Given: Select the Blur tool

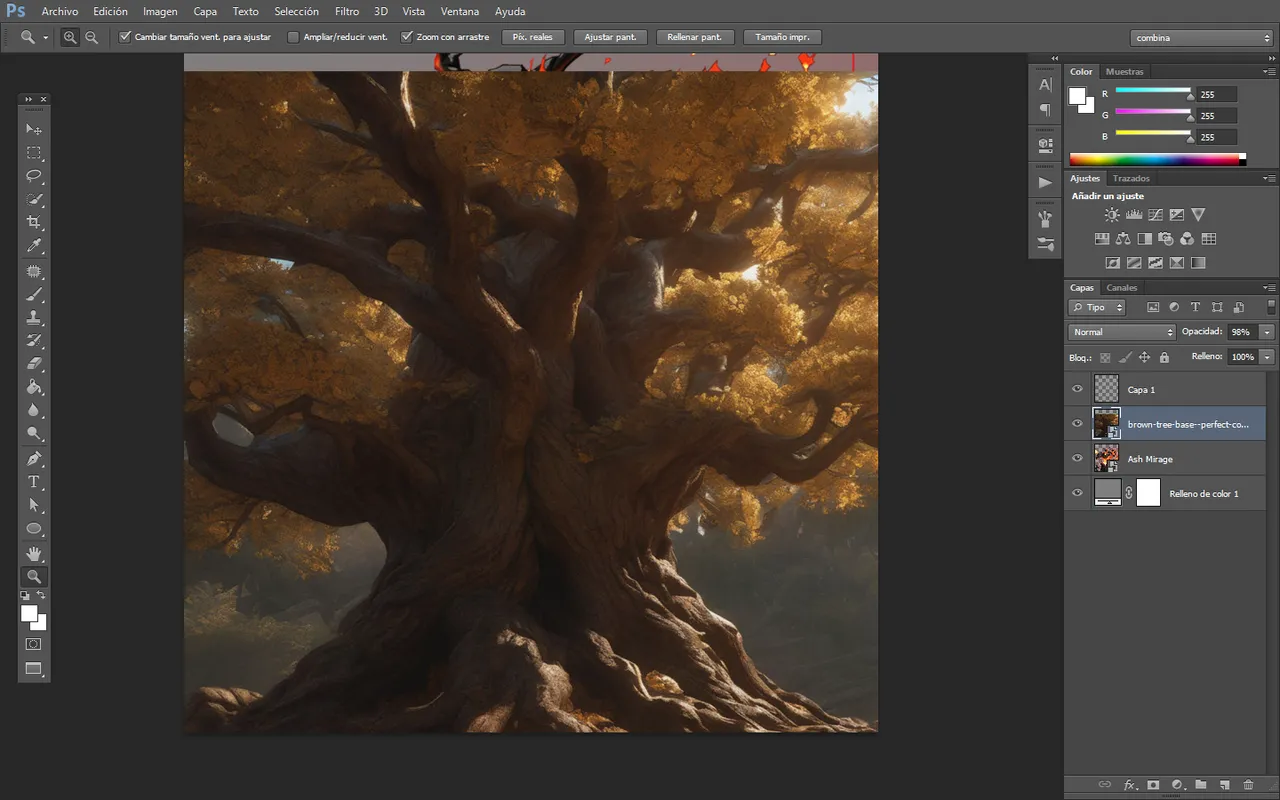Looking at the screenshot, I should tap(34, 410).
